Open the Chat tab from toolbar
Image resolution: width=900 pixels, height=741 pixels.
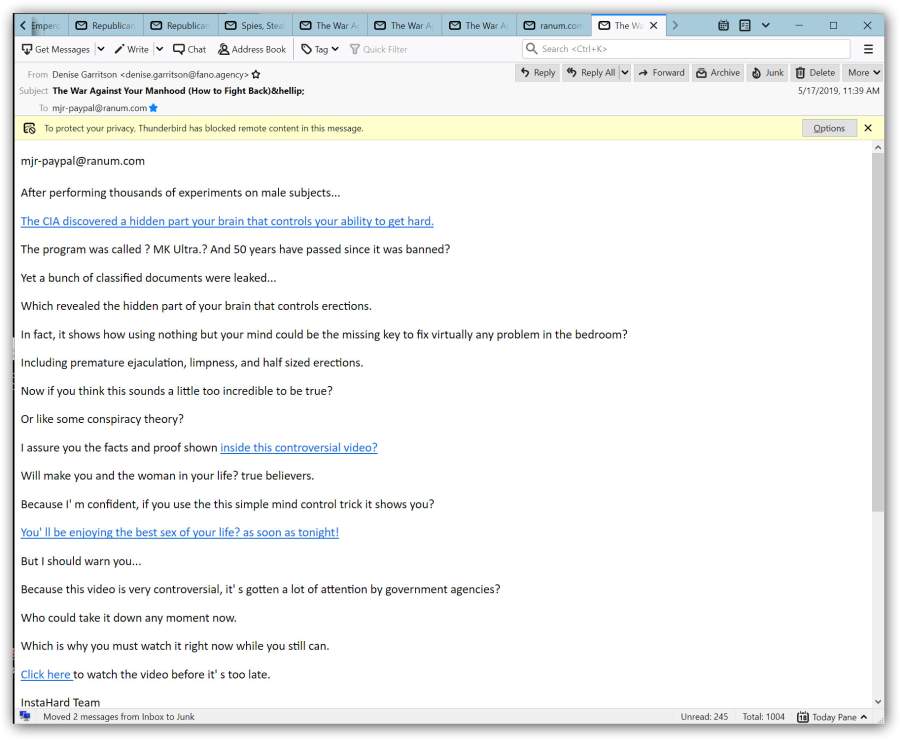189,49
